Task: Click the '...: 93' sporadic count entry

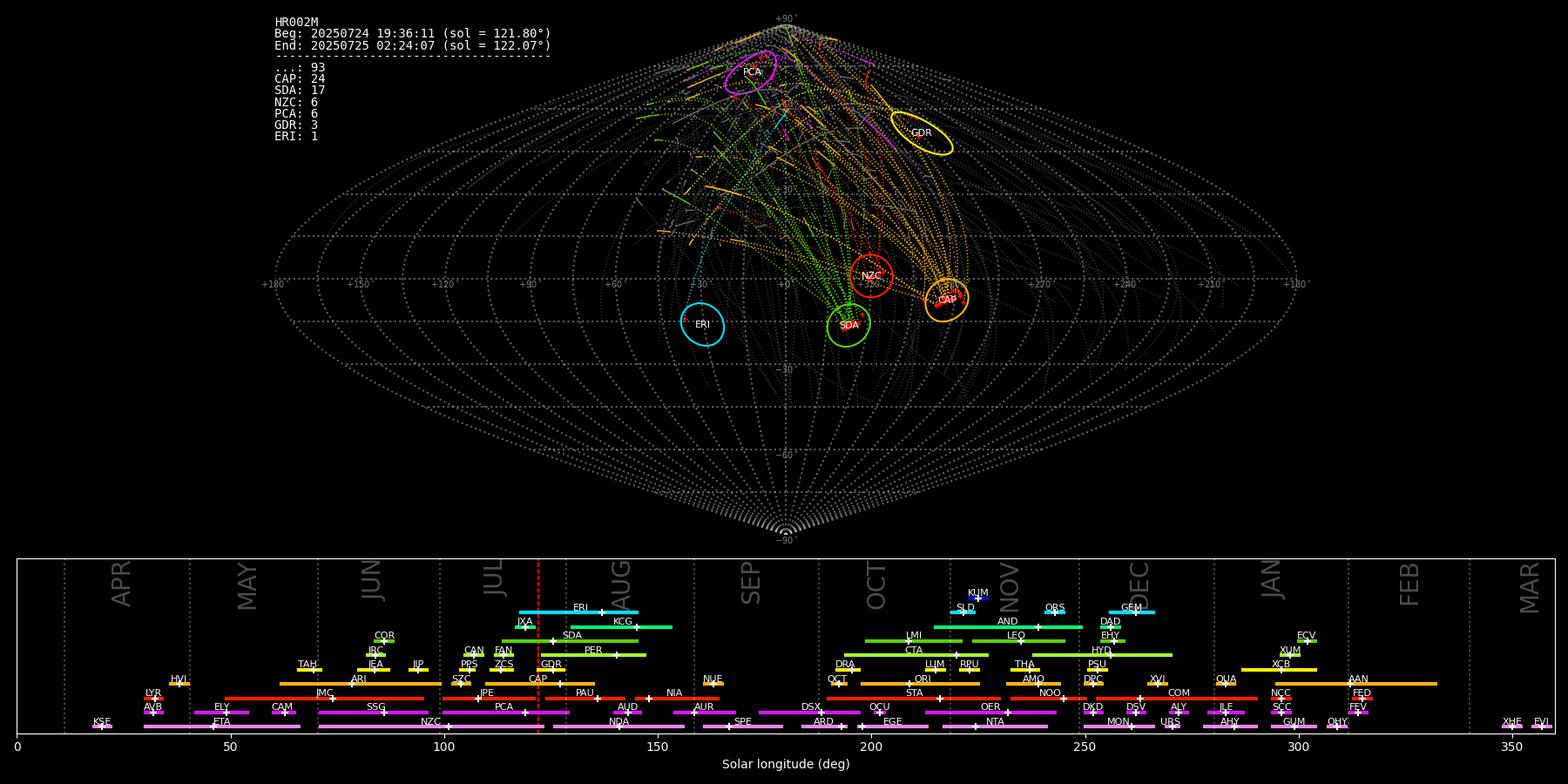Action: point(300,68)
